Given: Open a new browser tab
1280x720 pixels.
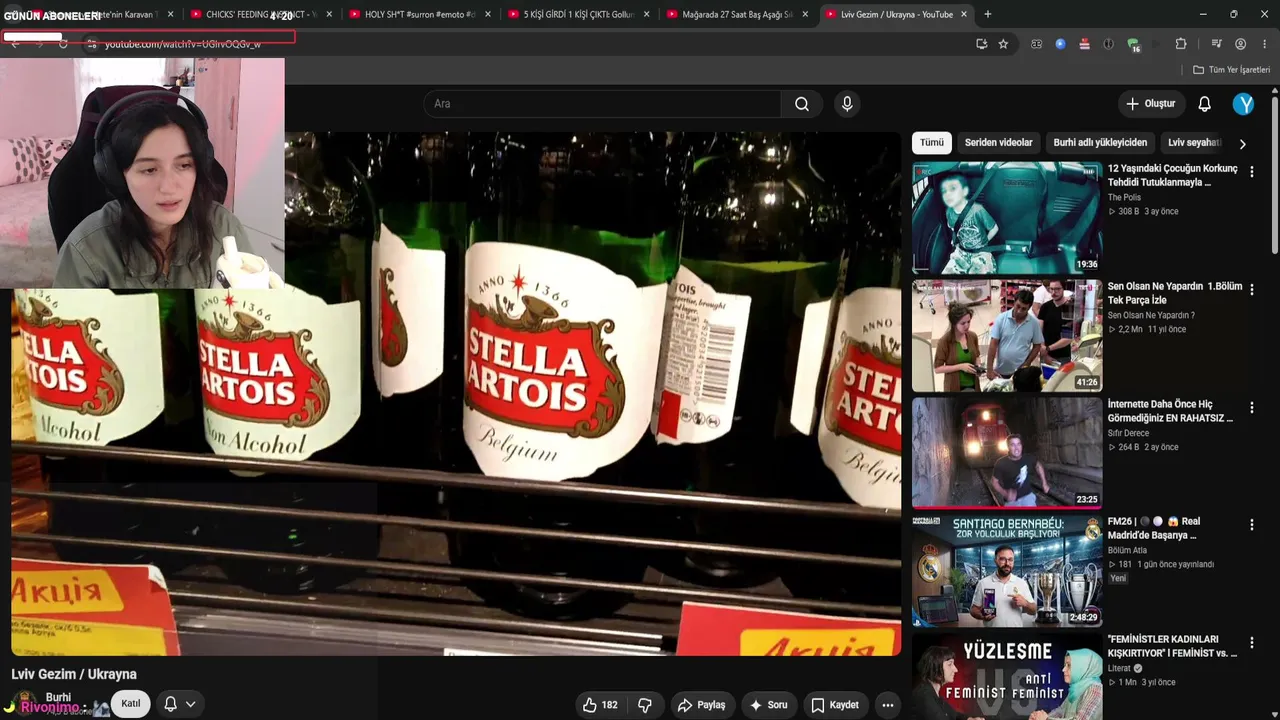Looking at the screenshot, I should 987,14.
